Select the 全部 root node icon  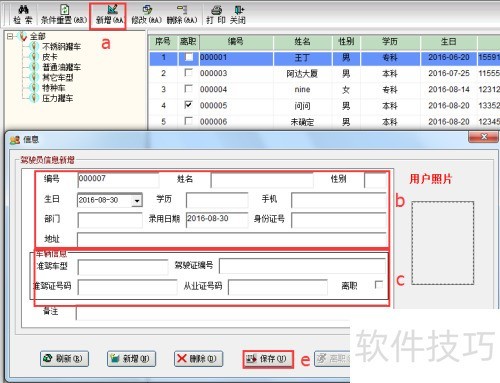[x=23, y=36]
